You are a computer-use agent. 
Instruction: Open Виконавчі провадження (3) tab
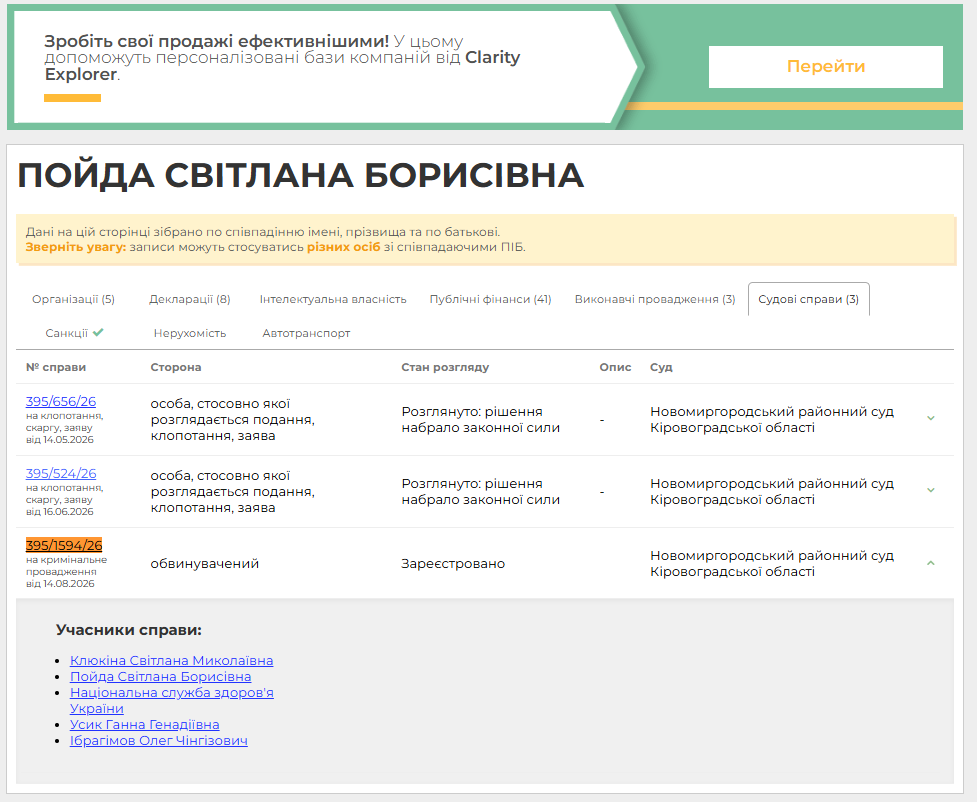655,299
